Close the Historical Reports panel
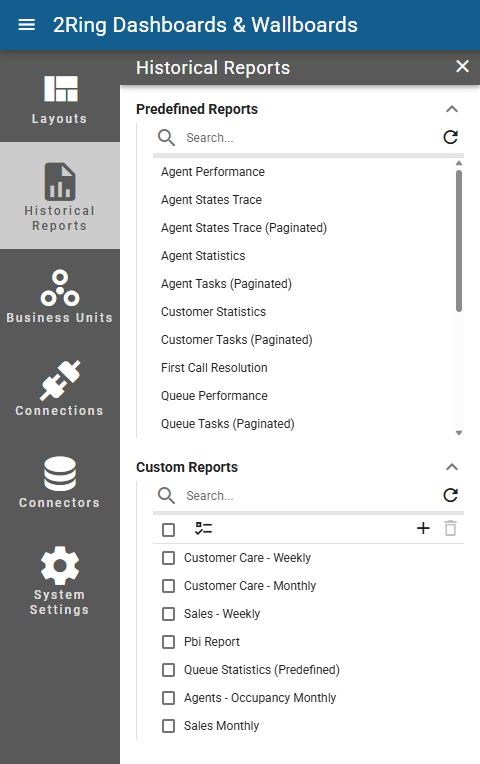The width and height of the screenshot is (480, 764). (x=462, y=66)
